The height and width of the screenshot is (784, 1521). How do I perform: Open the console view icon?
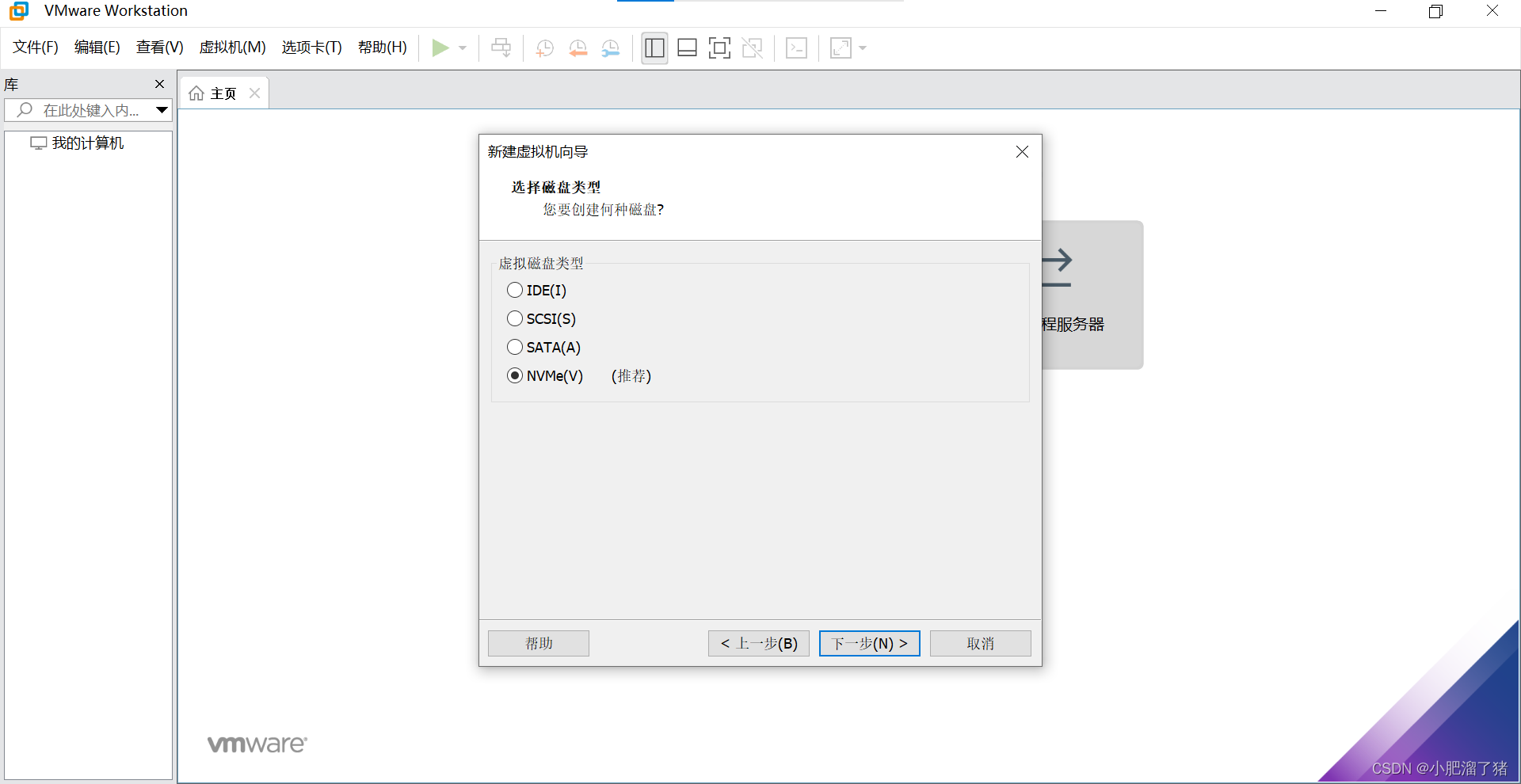tap(796, 48)
